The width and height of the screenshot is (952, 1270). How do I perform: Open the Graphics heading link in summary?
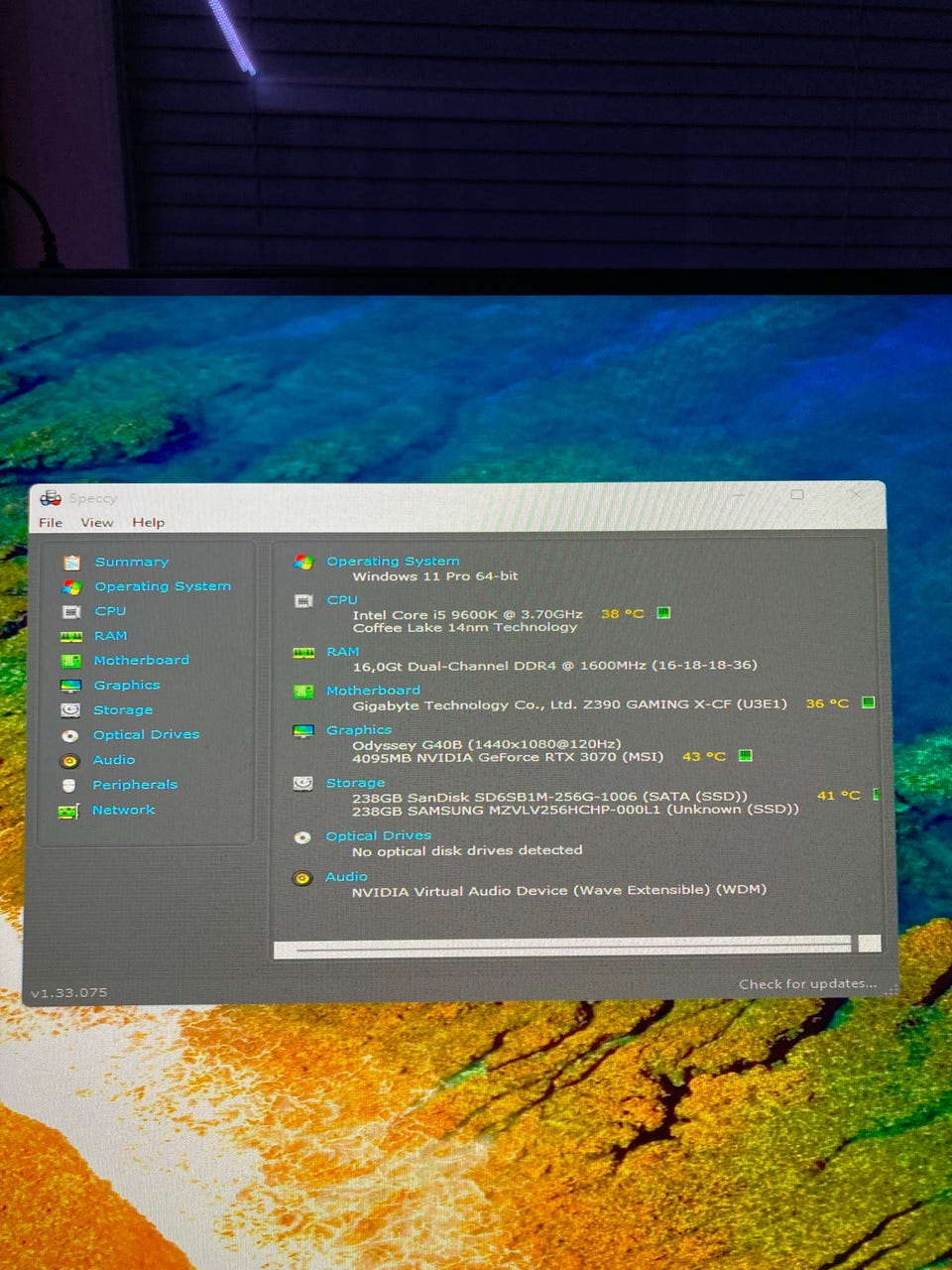[359, 730]
